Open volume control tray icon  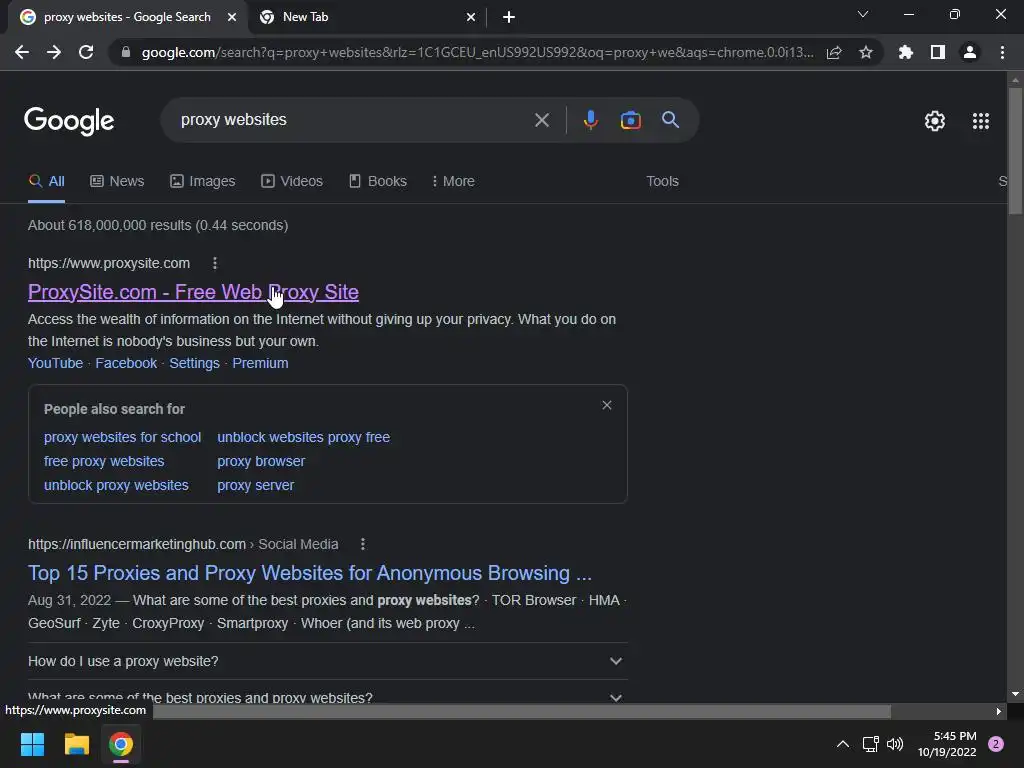[x=895, y=744]
